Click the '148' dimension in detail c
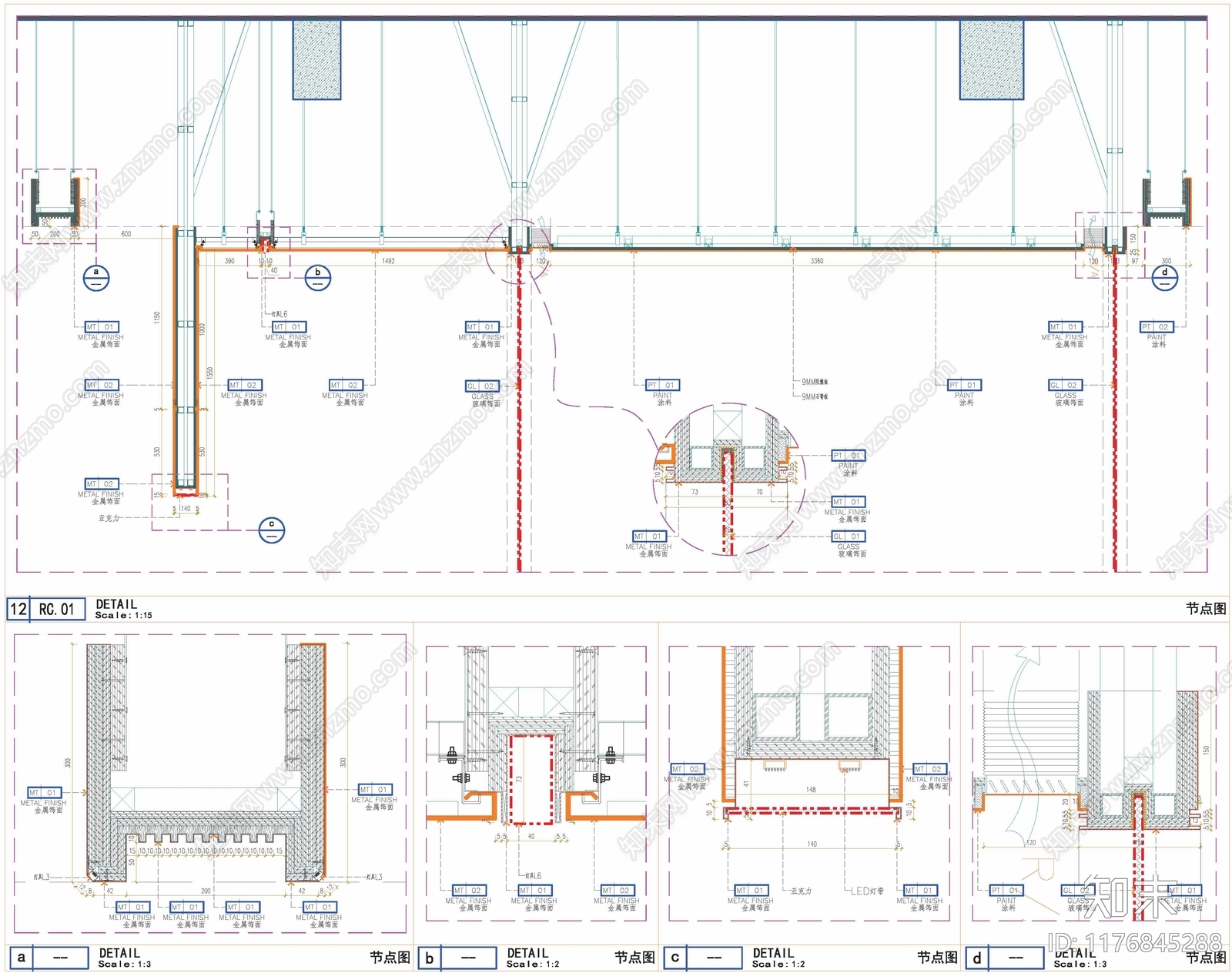The height and width of the screenshot is (973, 1232). [x=811, y=790]
